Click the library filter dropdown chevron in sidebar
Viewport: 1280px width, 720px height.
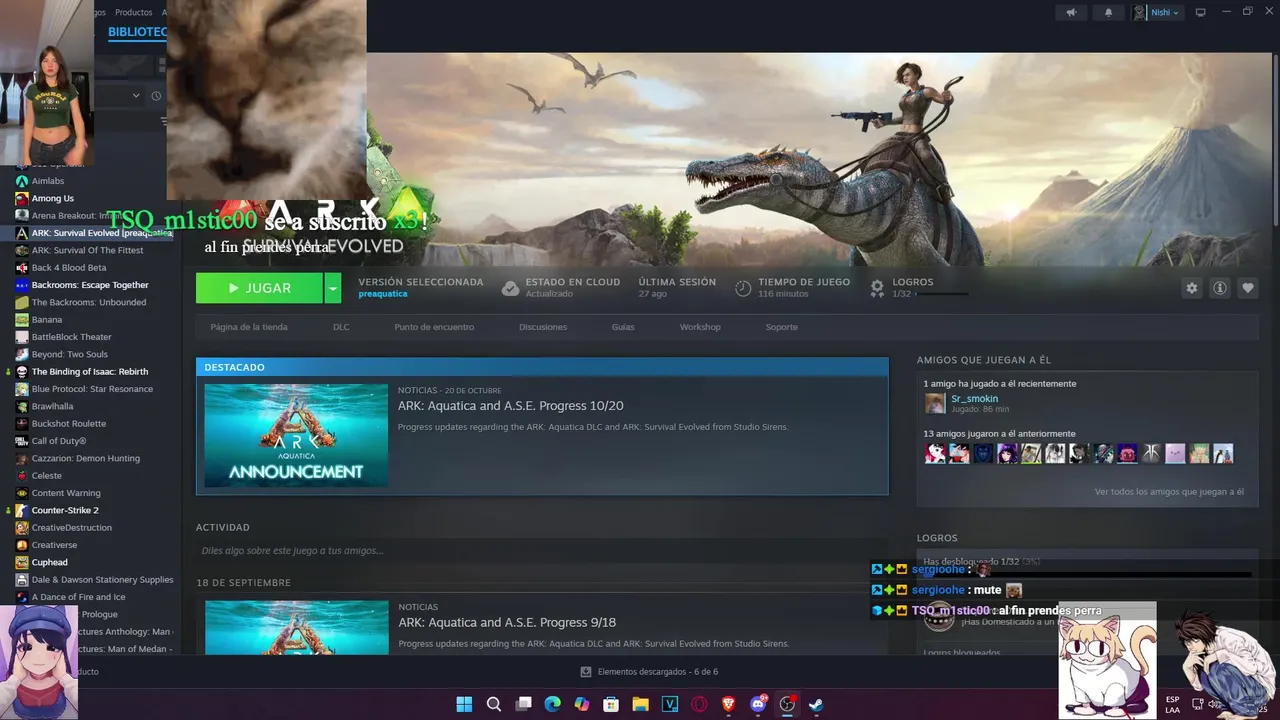pyautogui.click(x=136, y=96)
